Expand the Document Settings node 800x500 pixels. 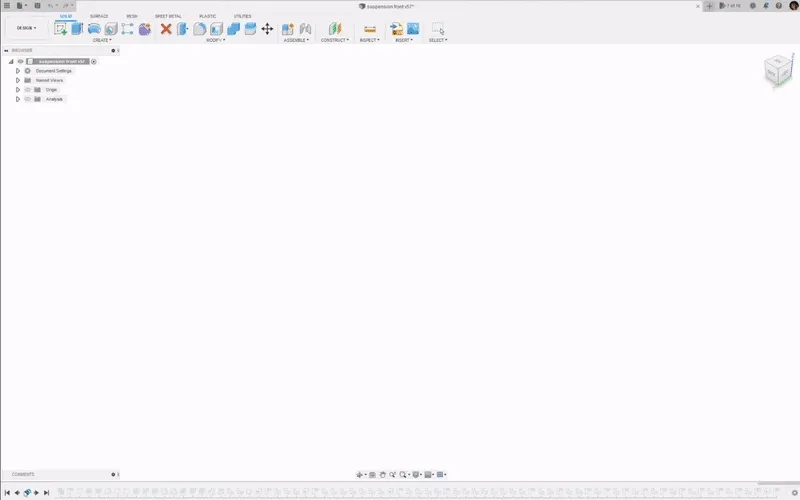tap(18, 71)
